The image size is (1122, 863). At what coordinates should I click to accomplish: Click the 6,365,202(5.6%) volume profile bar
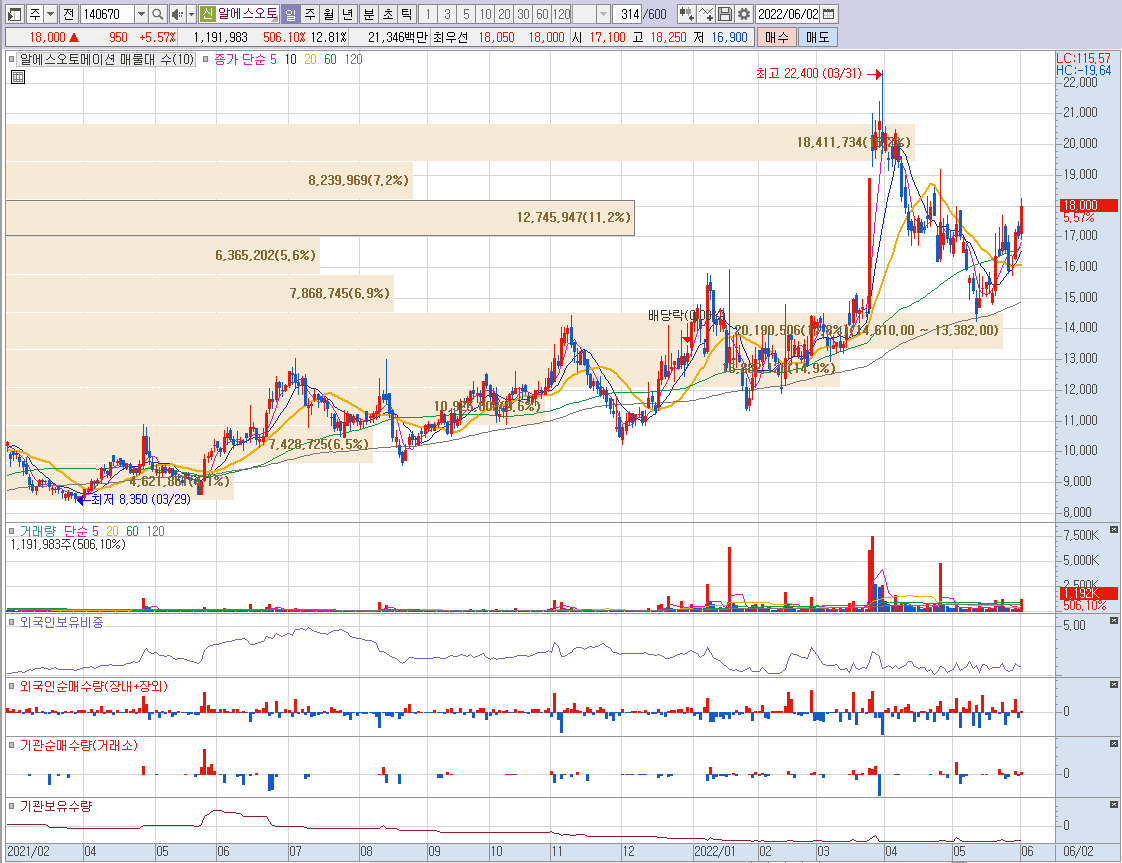tap(162, 255)
